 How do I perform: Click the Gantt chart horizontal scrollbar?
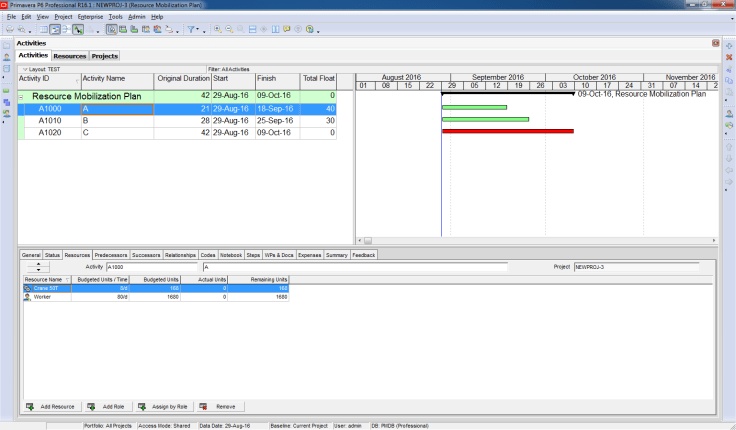537,240
